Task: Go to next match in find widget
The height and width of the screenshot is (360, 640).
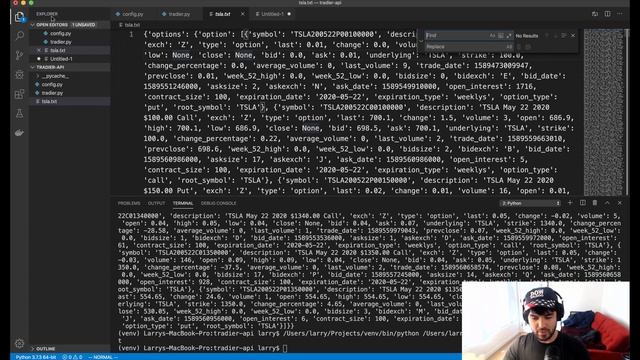Action: click(555, 36)
